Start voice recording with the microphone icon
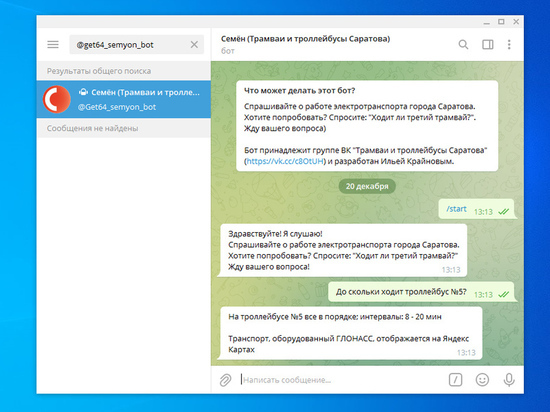550x412 pixels. coord(509,379)
